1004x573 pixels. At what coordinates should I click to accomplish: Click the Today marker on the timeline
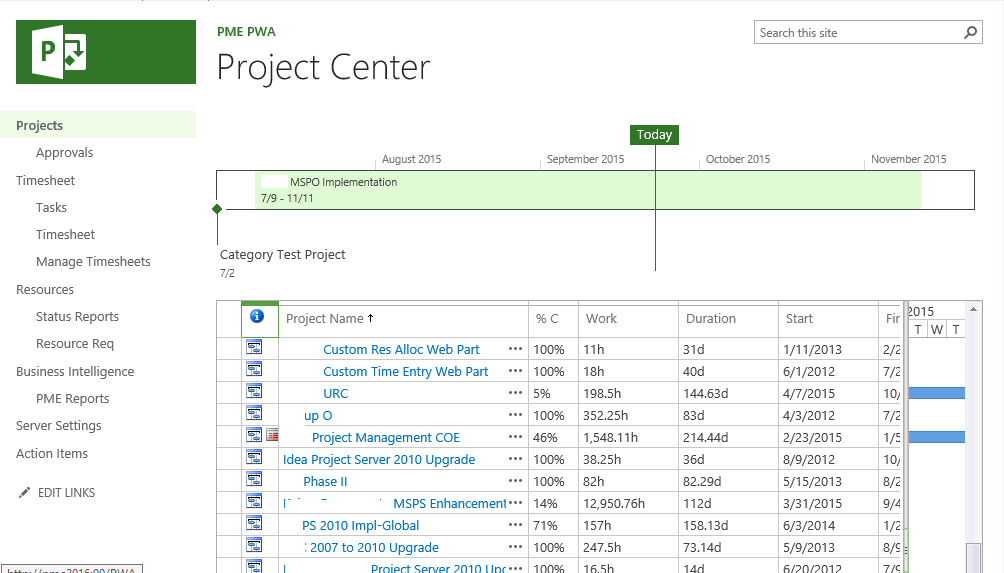[x=654, y=134]
